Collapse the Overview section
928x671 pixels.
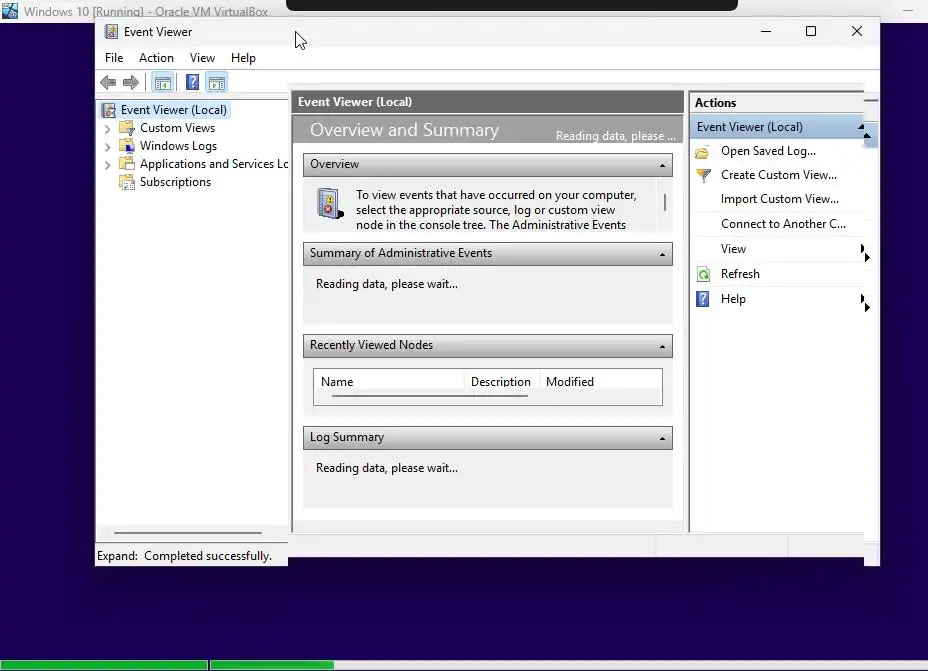[662, 166]
